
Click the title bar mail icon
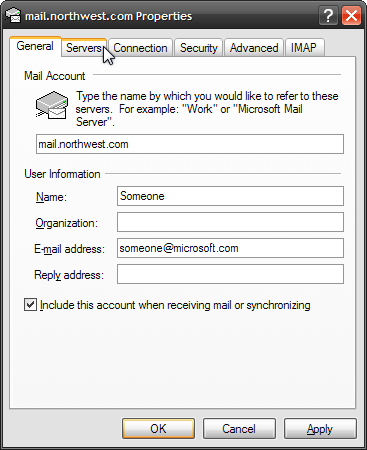coord(13,15)
